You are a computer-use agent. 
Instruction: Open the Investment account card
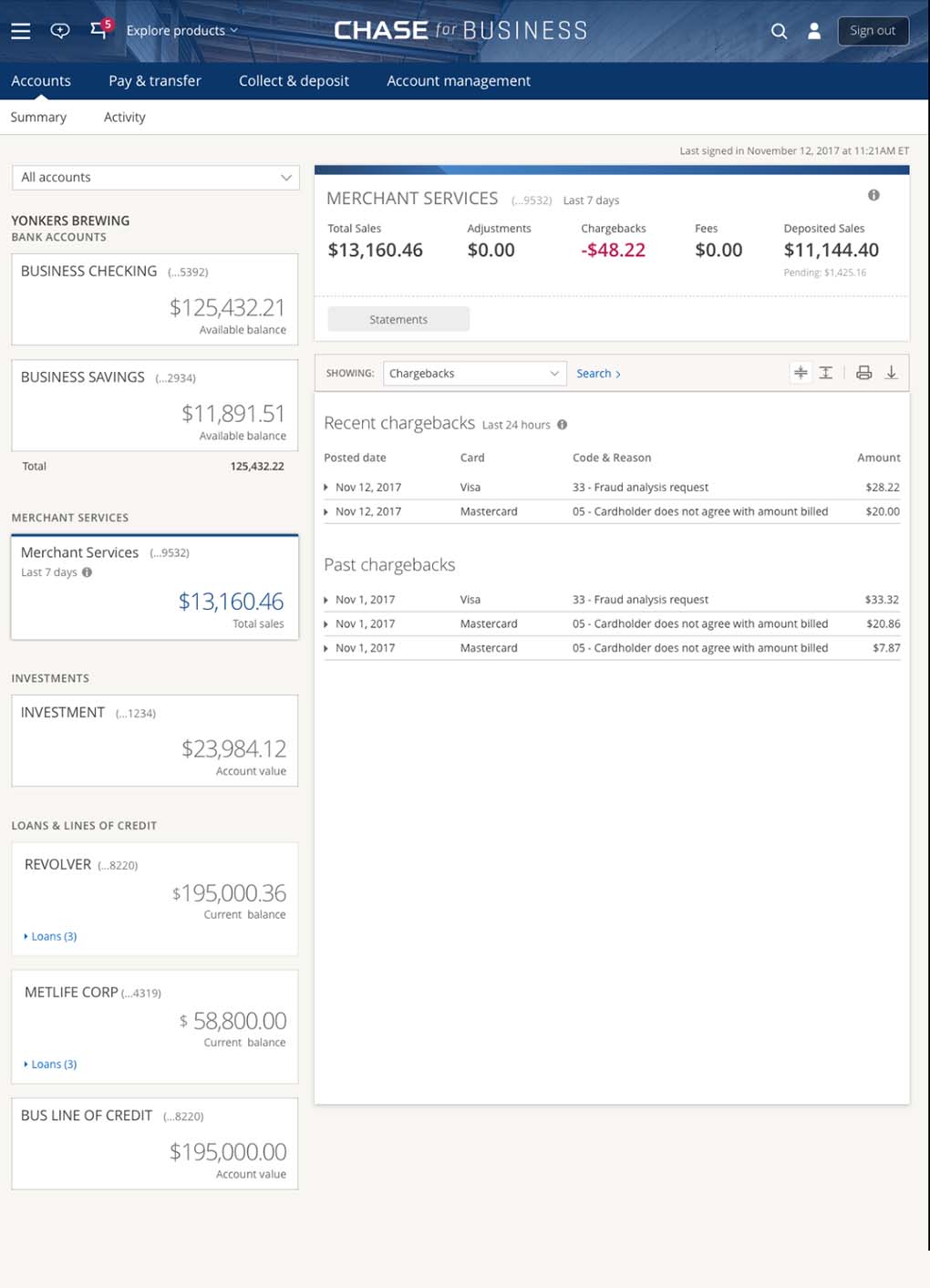[x=155, y=740]
